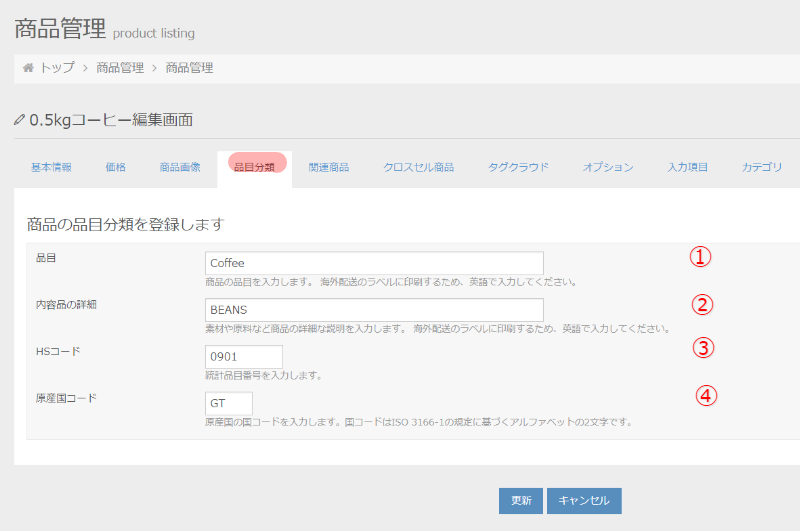Open the オプション tab

[608, 167]
